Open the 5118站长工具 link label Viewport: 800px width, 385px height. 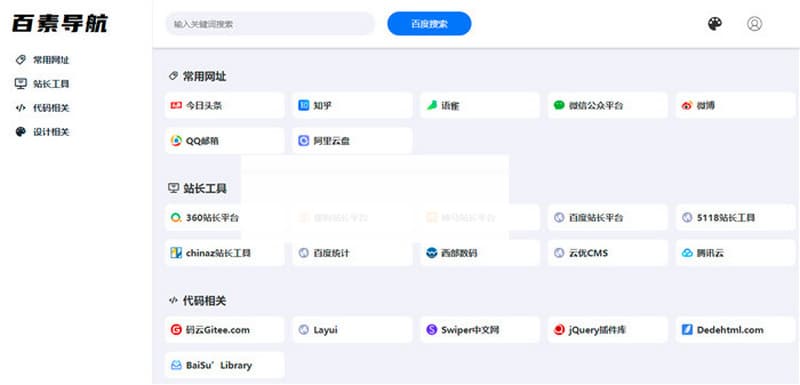726,218
